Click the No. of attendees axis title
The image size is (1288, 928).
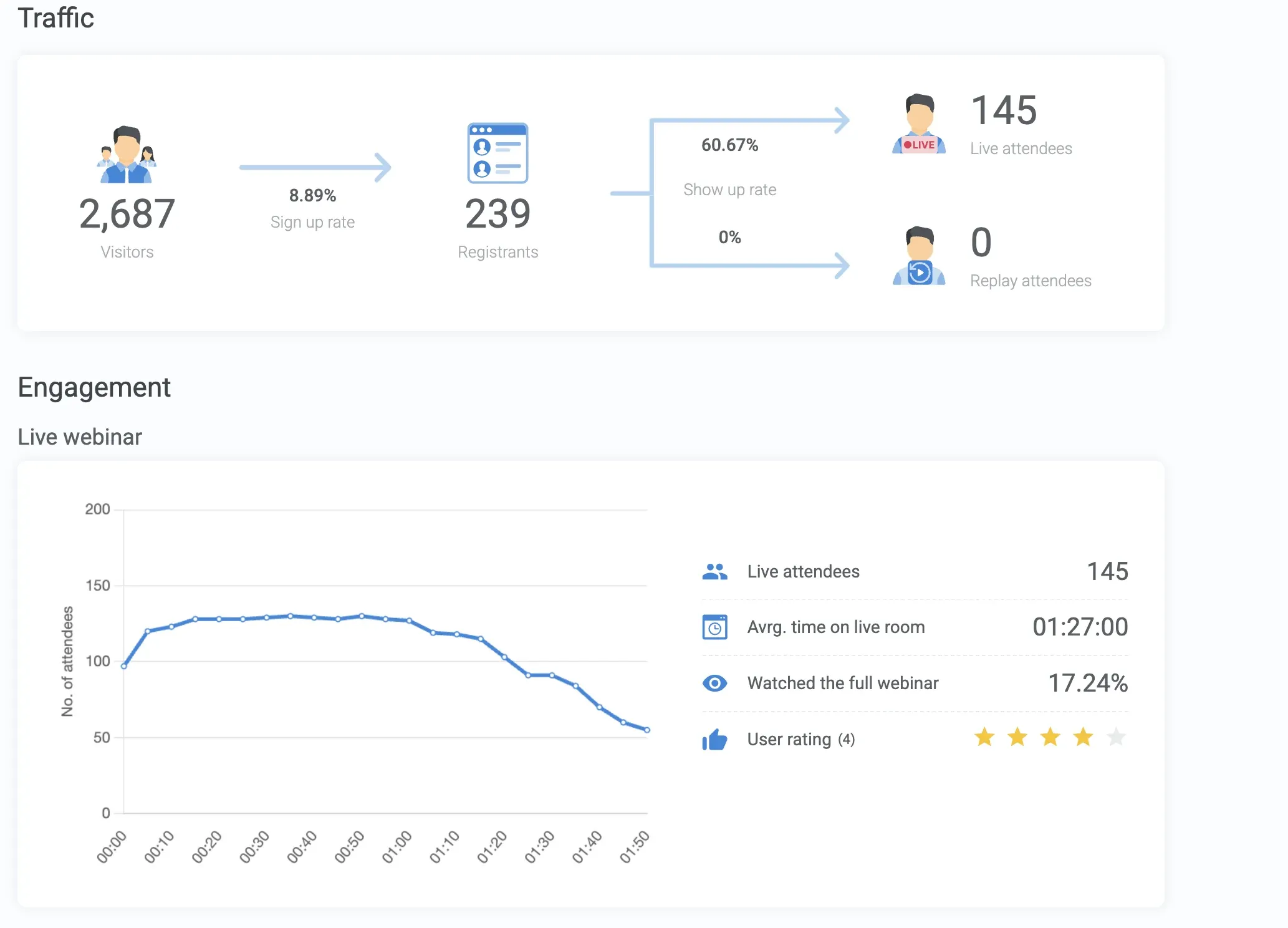coord(67,661)
